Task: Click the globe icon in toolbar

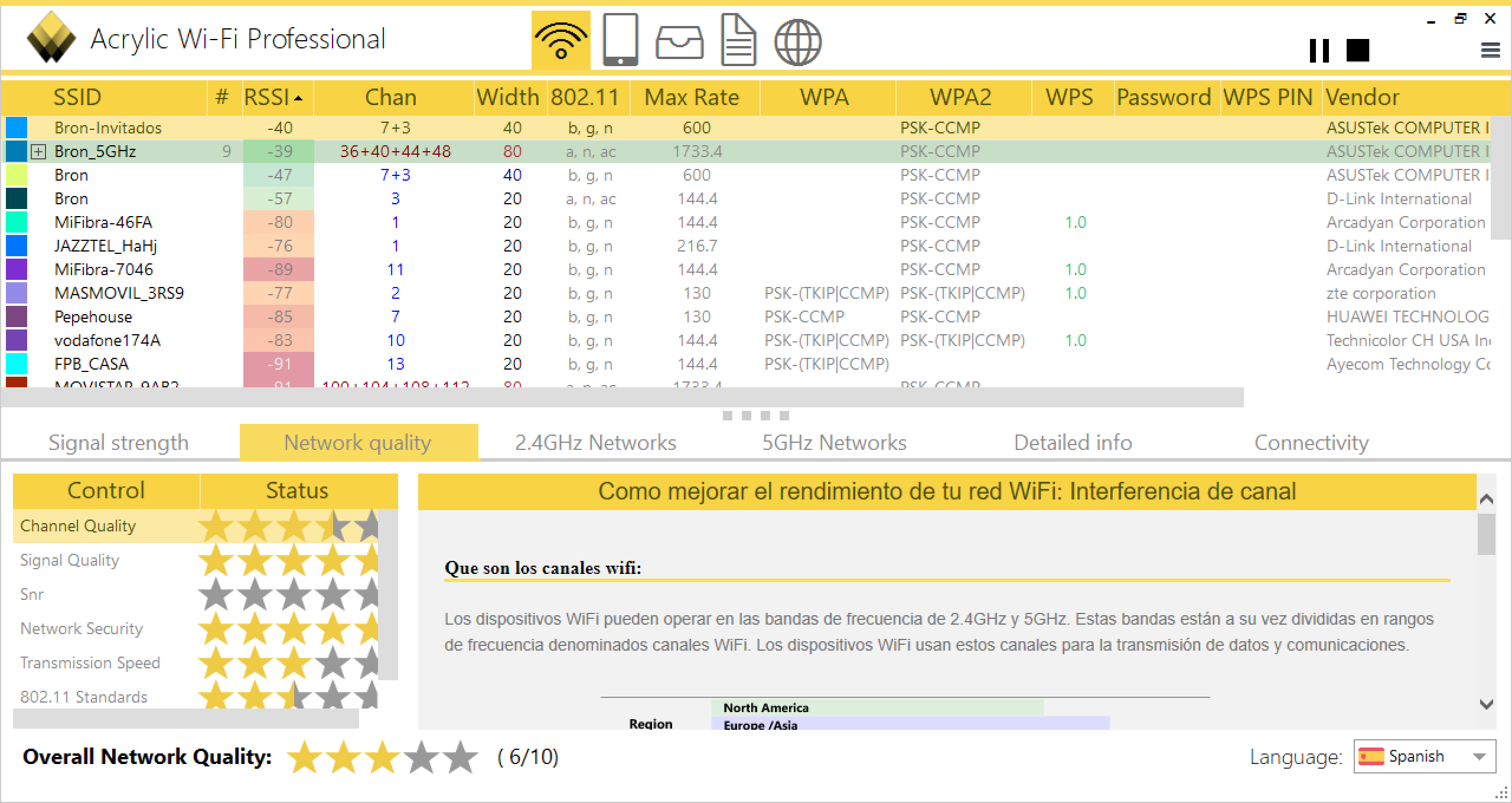Action: coord(797,41)
